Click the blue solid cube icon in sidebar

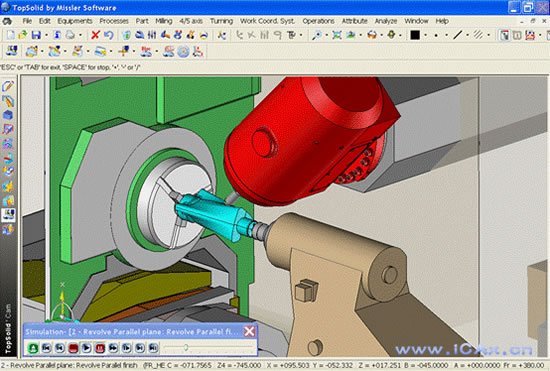point(8,115)
